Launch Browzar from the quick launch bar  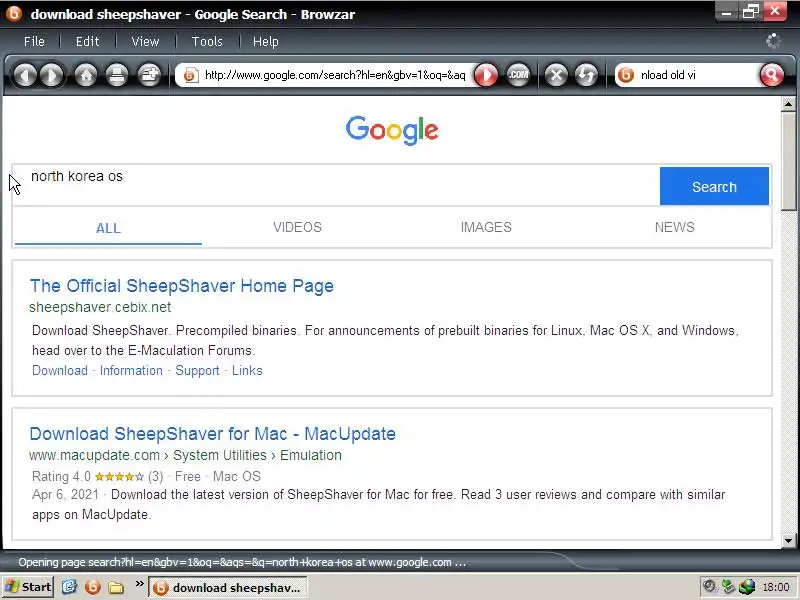93,587
